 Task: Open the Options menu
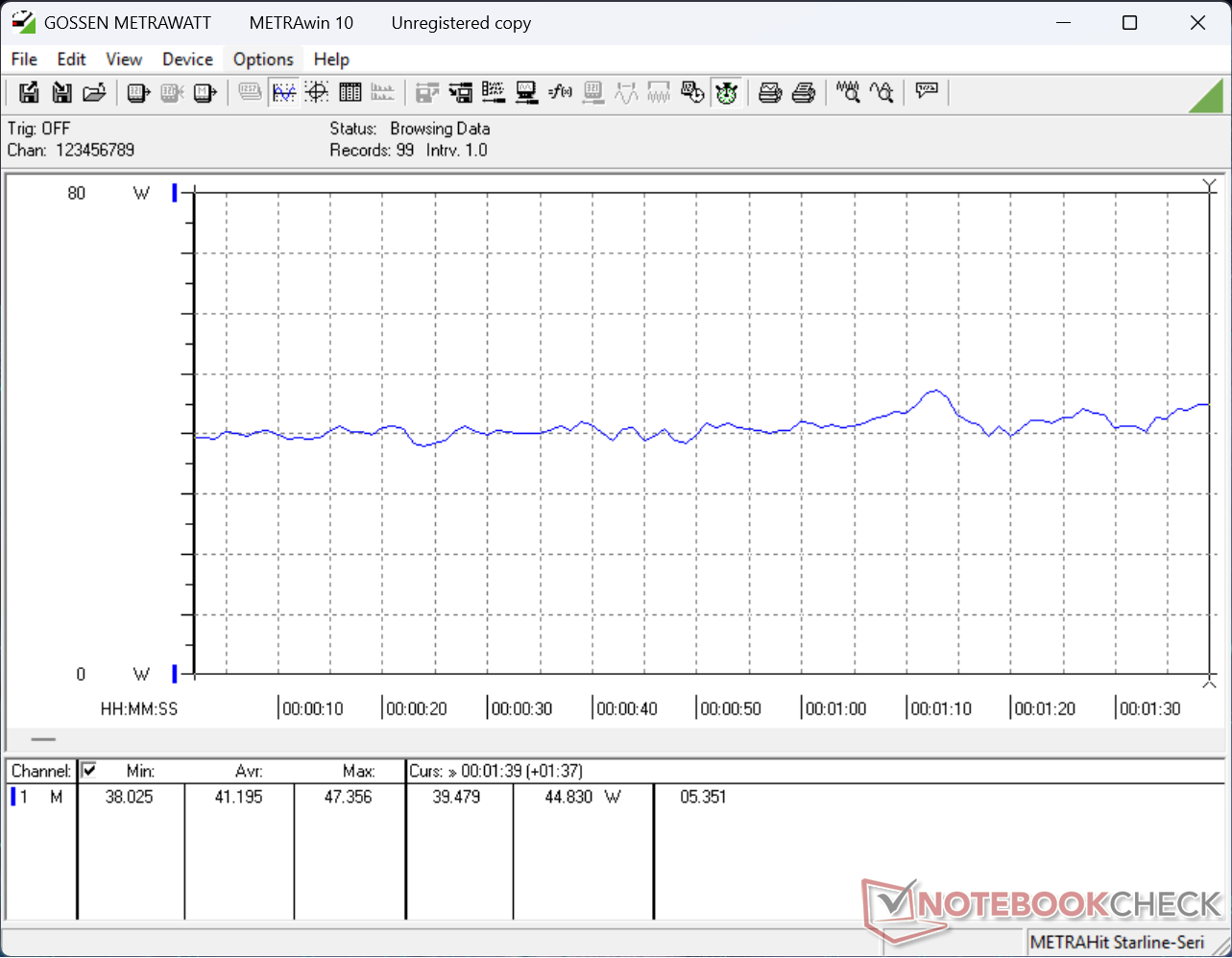[263, 60]
